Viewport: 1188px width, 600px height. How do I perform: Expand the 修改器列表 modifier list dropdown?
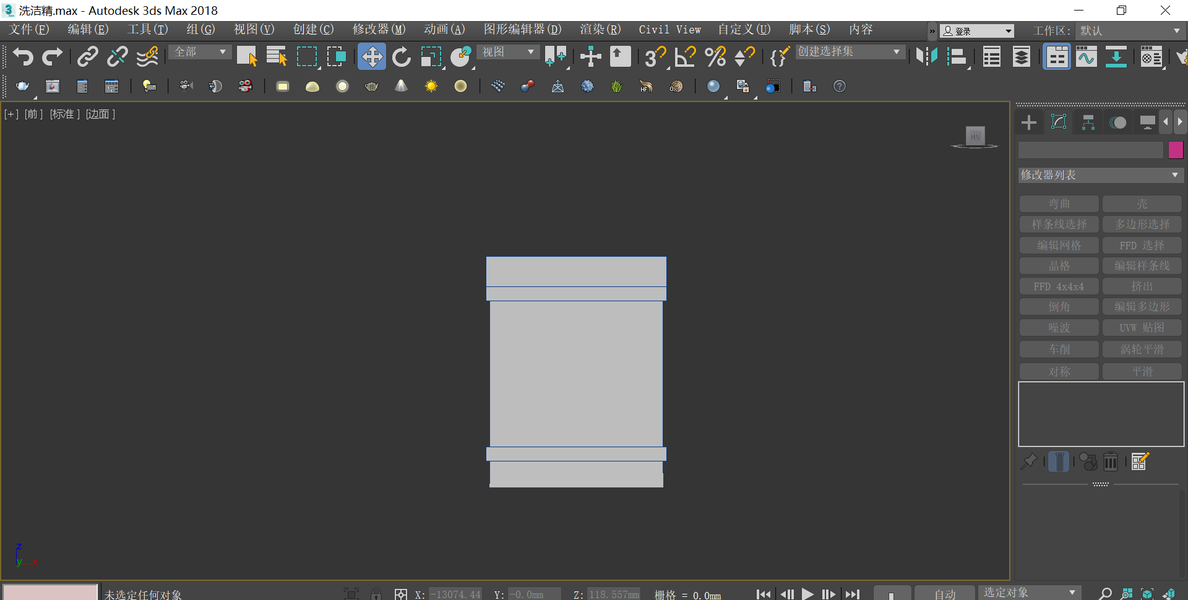click(x=1100, y=175)
